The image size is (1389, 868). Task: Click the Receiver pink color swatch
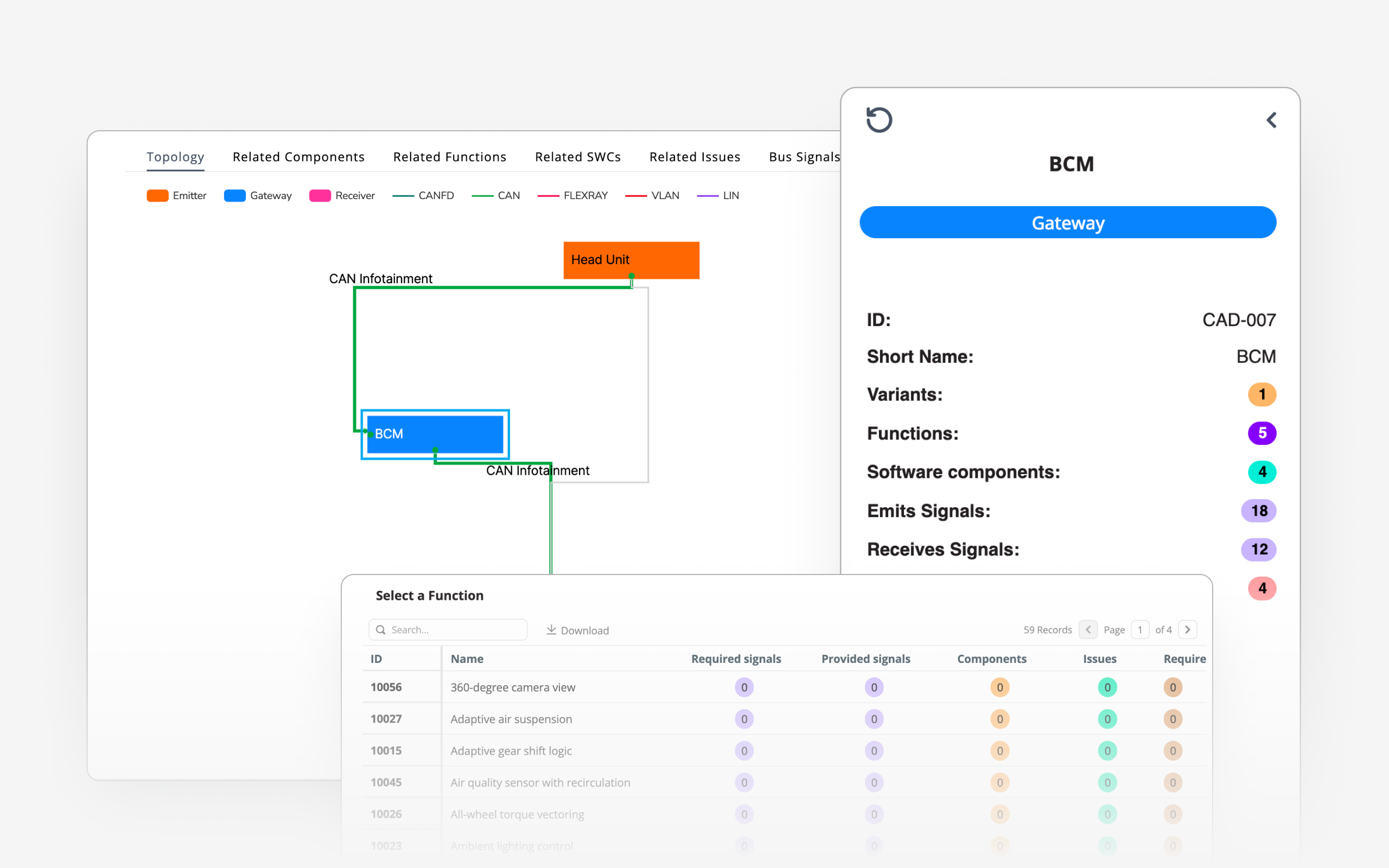coord(320,195)
